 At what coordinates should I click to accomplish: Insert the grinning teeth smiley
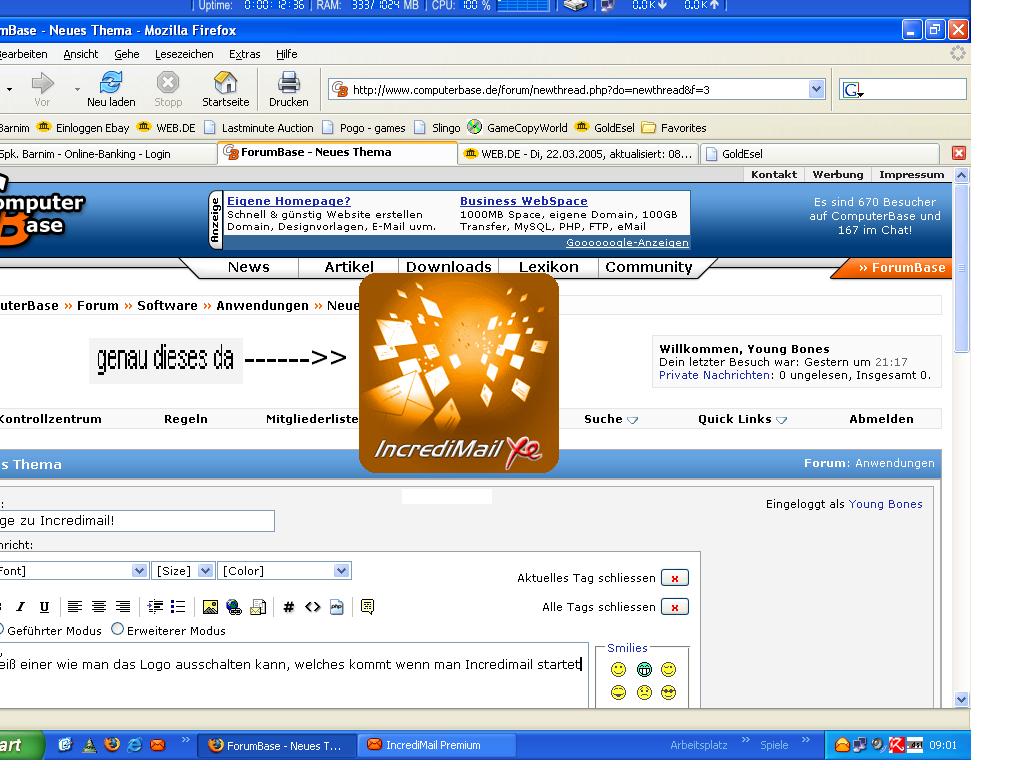(644, 669)
